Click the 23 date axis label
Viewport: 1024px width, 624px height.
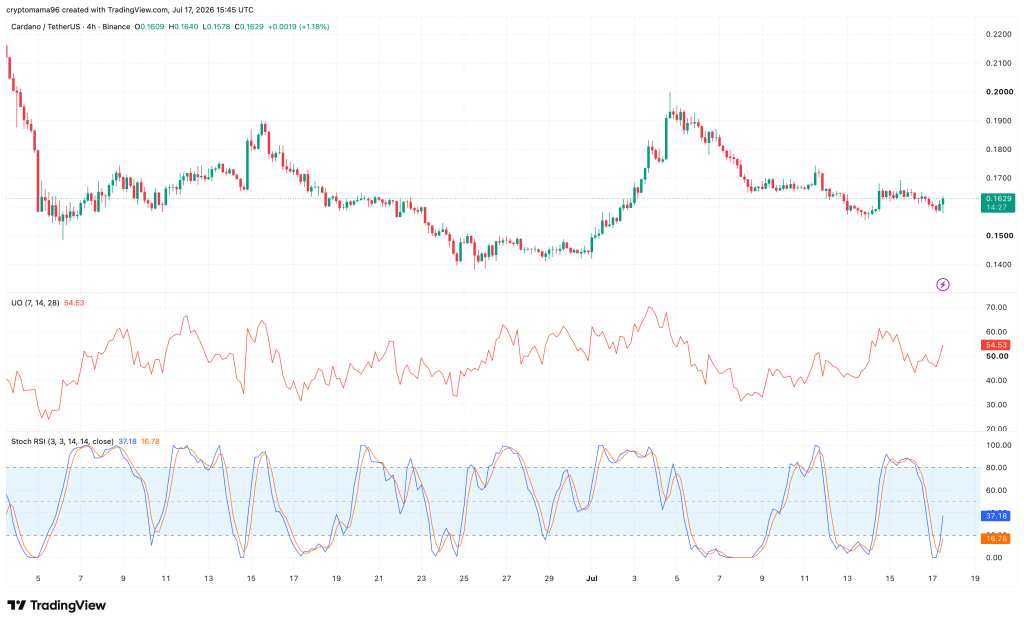(421, 578)
